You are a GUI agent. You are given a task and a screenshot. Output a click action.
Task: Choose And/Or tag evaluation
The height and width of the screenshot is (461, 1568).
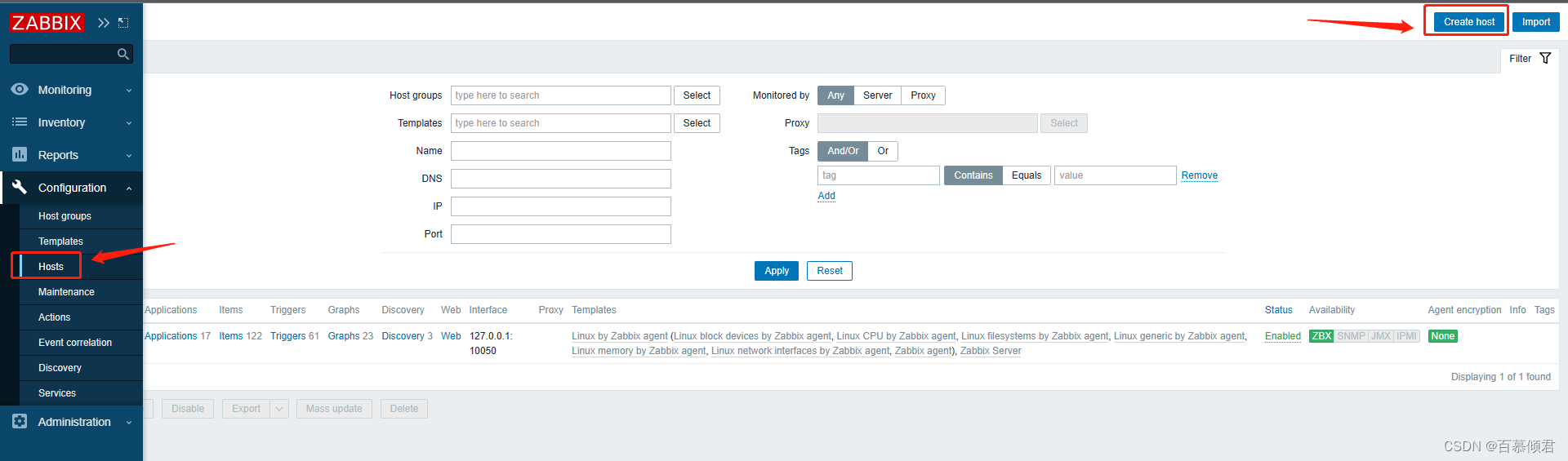843,151
